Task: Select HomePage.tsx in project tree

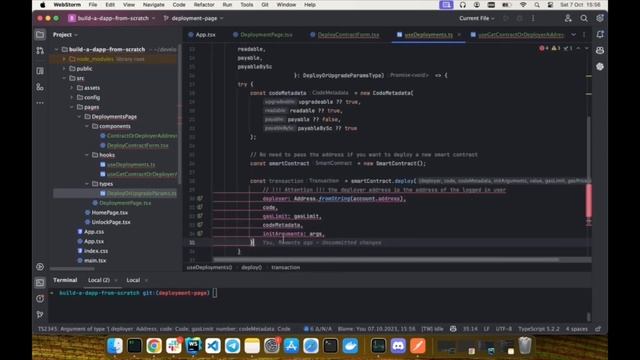Action: pyautogui.click(x=109, y=213)
